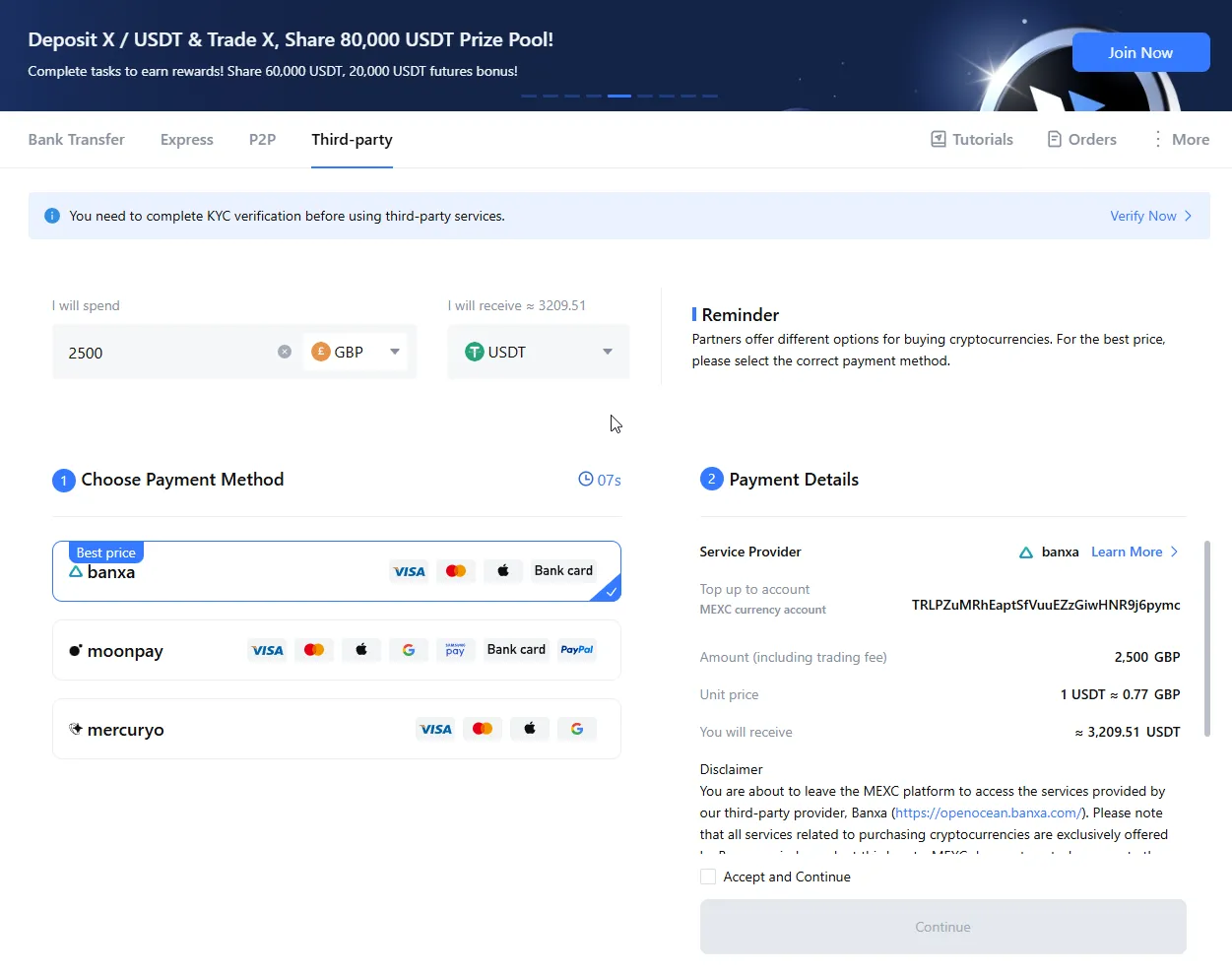
Task: Switch to the P2P tab
Action: click(263, 140)
